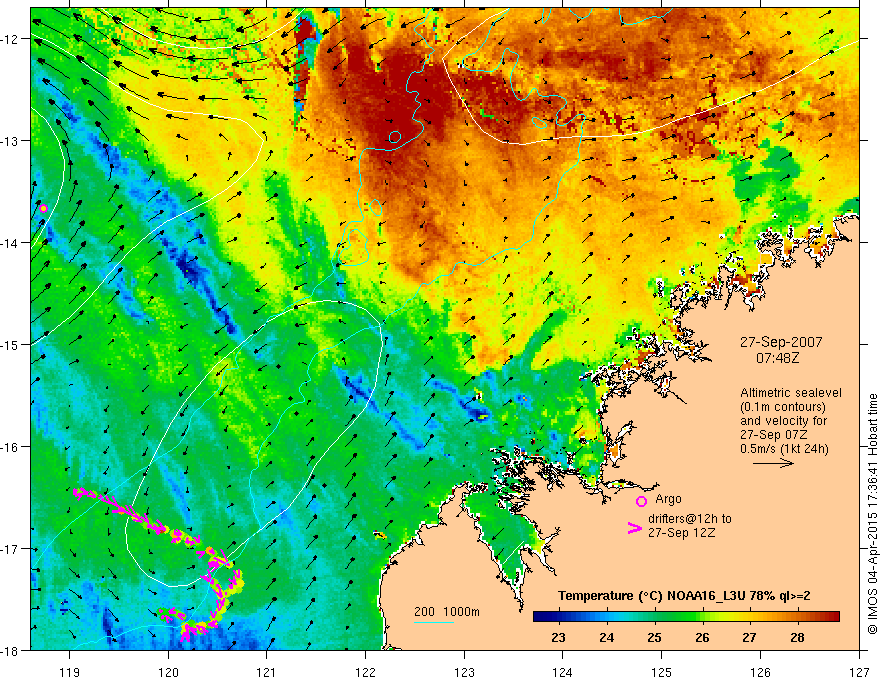The height and width of the screenshot is (680, 880).
Task: Click the '(0.1m contours)' text
Action: pos(783,407)
